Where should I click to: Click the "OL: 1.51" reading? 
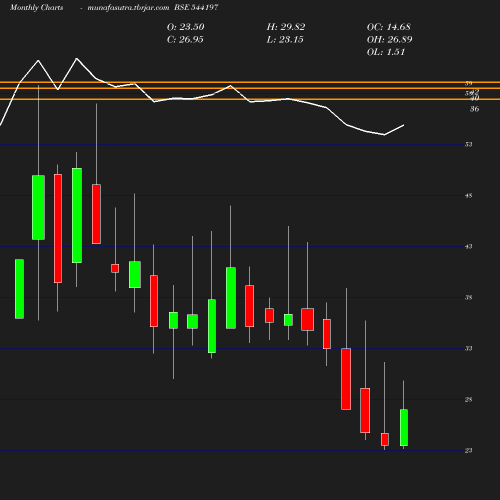coord(386,52)
